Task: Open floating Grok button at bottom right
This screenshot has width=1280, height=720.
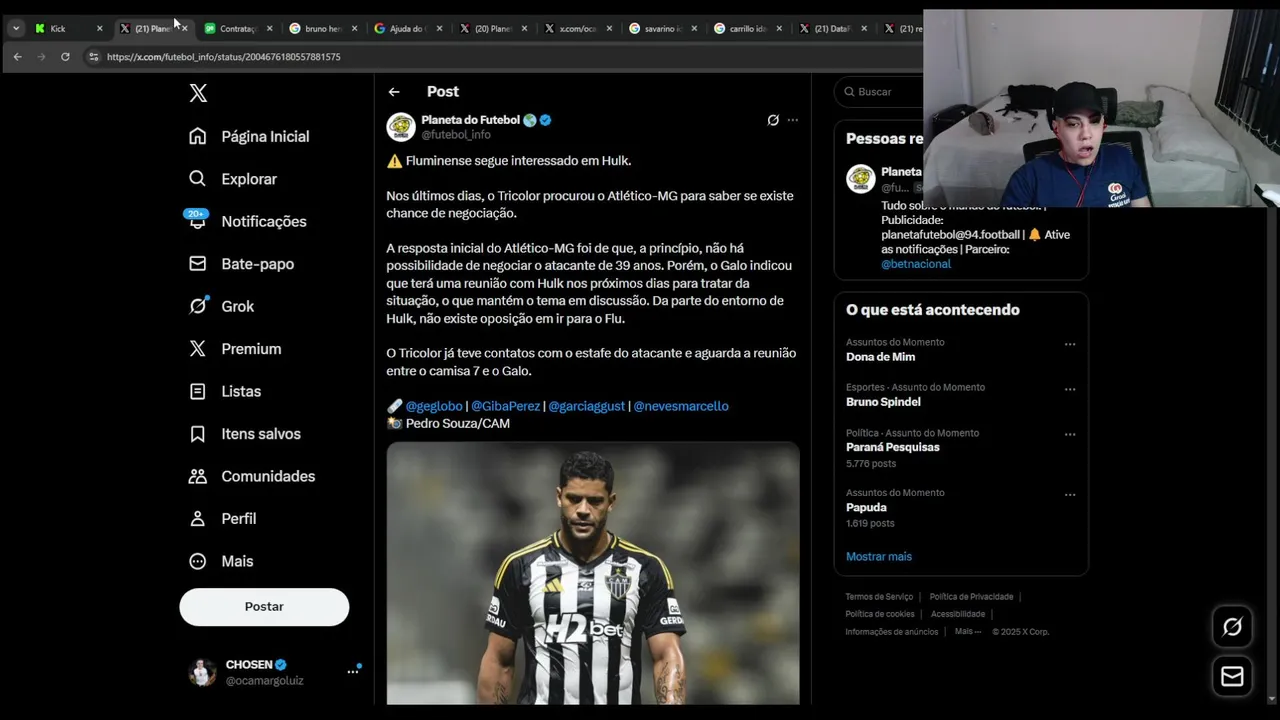Action: click(x=1232, y=626)
